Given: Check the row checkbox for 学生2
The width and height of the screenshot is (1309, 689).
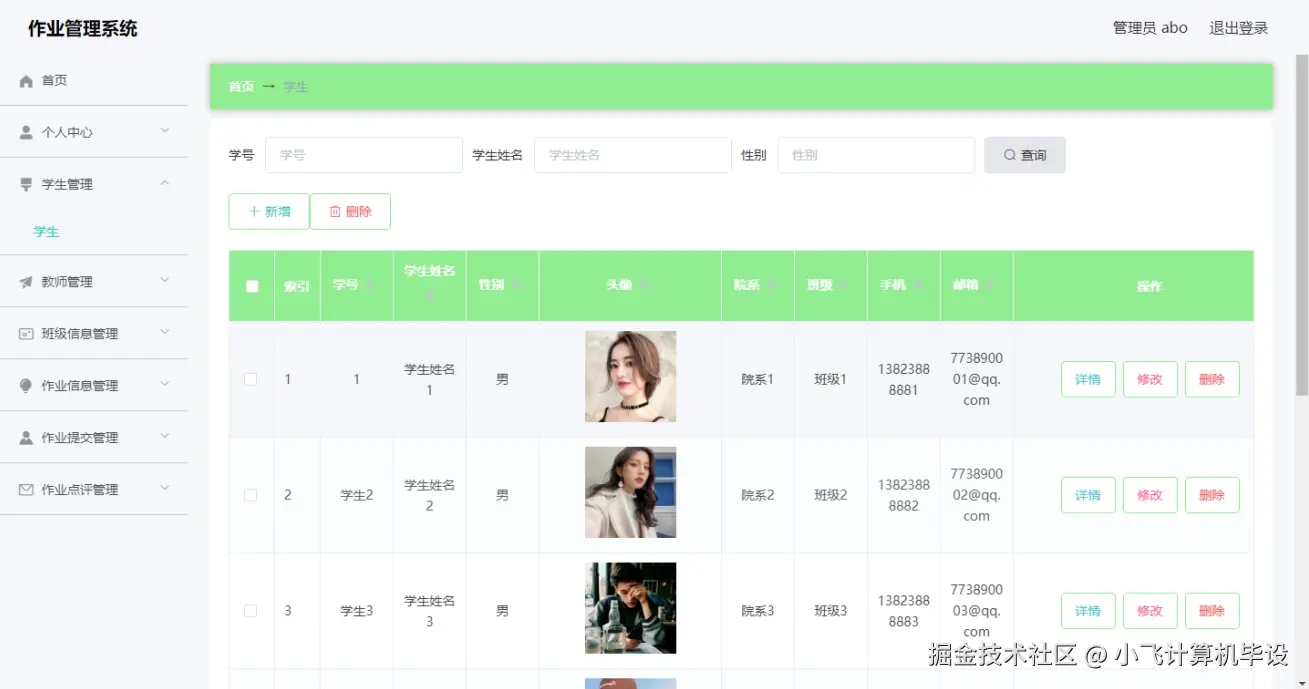Looking at the screenshot, I should pyautogui.click(x=251, y=495).
